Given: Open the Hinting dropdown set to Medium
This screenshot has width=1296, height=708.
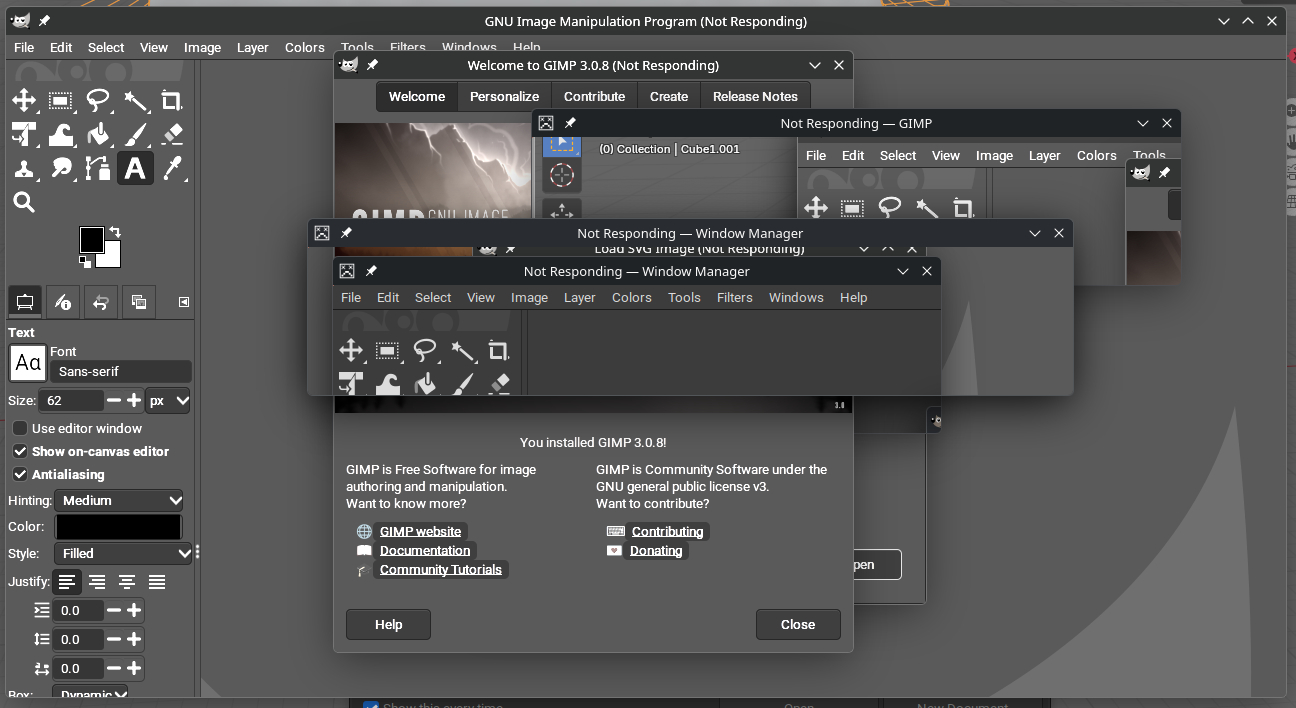Looking at the screenshot, I should (120, 500).
